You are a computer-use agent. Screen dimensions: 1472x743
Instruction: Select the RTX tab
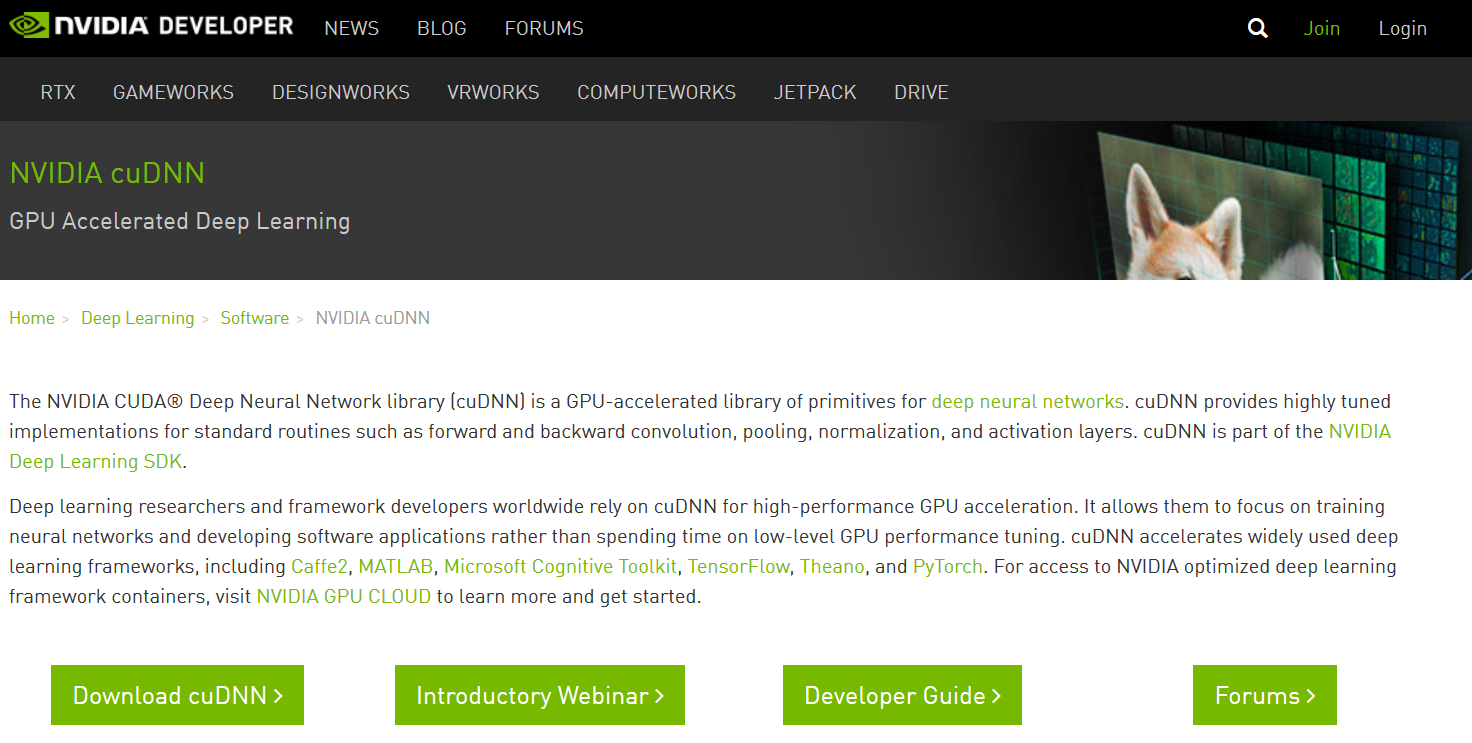click(x=57, y=91)
